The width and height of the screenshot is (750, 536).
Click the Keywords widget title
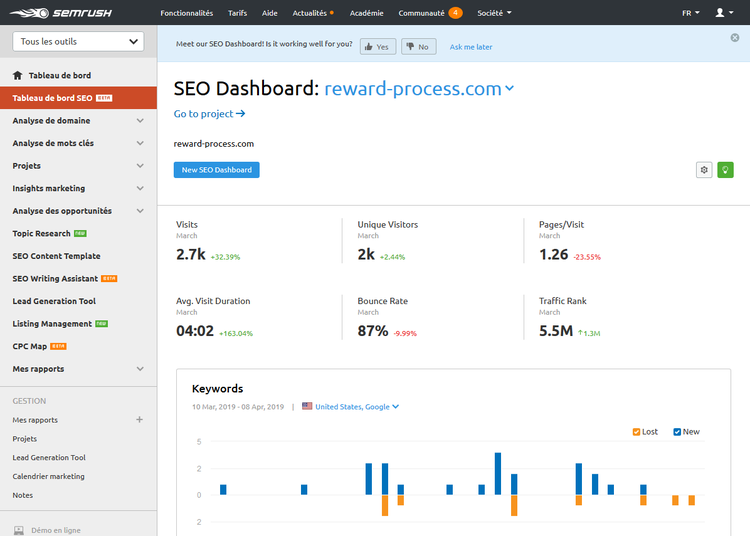click(218, 388)
